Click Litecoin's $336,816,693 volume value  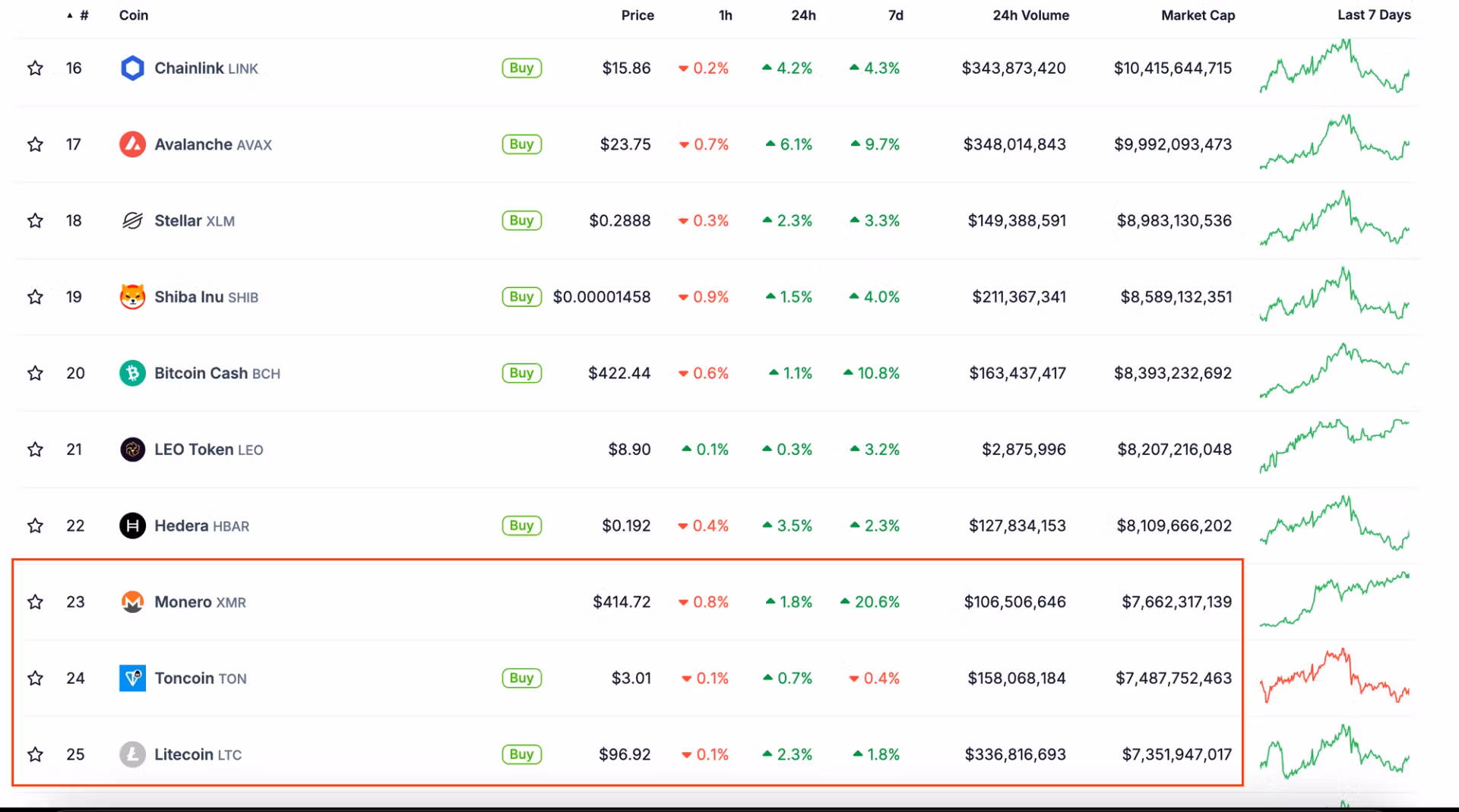[1015, 754]
